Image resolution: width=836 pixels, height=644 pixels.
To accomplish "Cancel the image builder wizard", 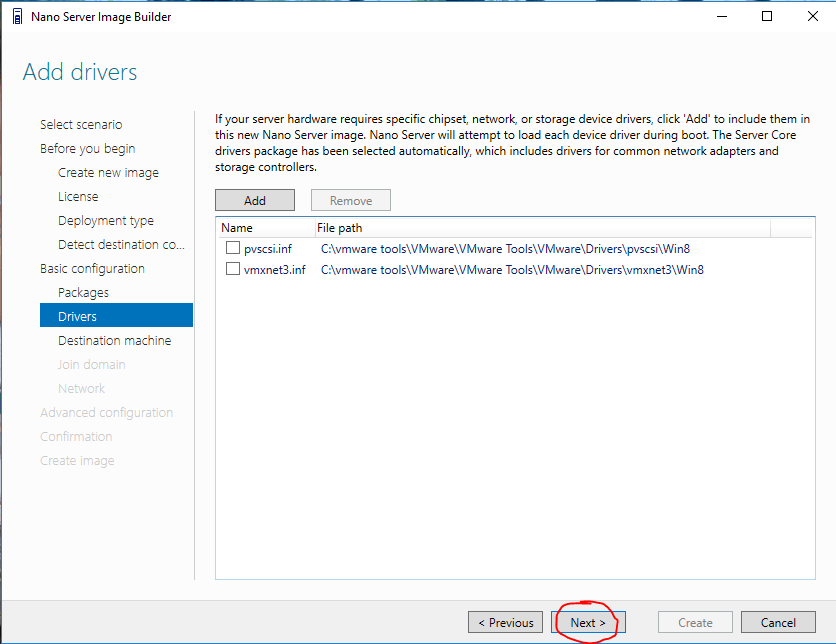I will coord(778,622).
